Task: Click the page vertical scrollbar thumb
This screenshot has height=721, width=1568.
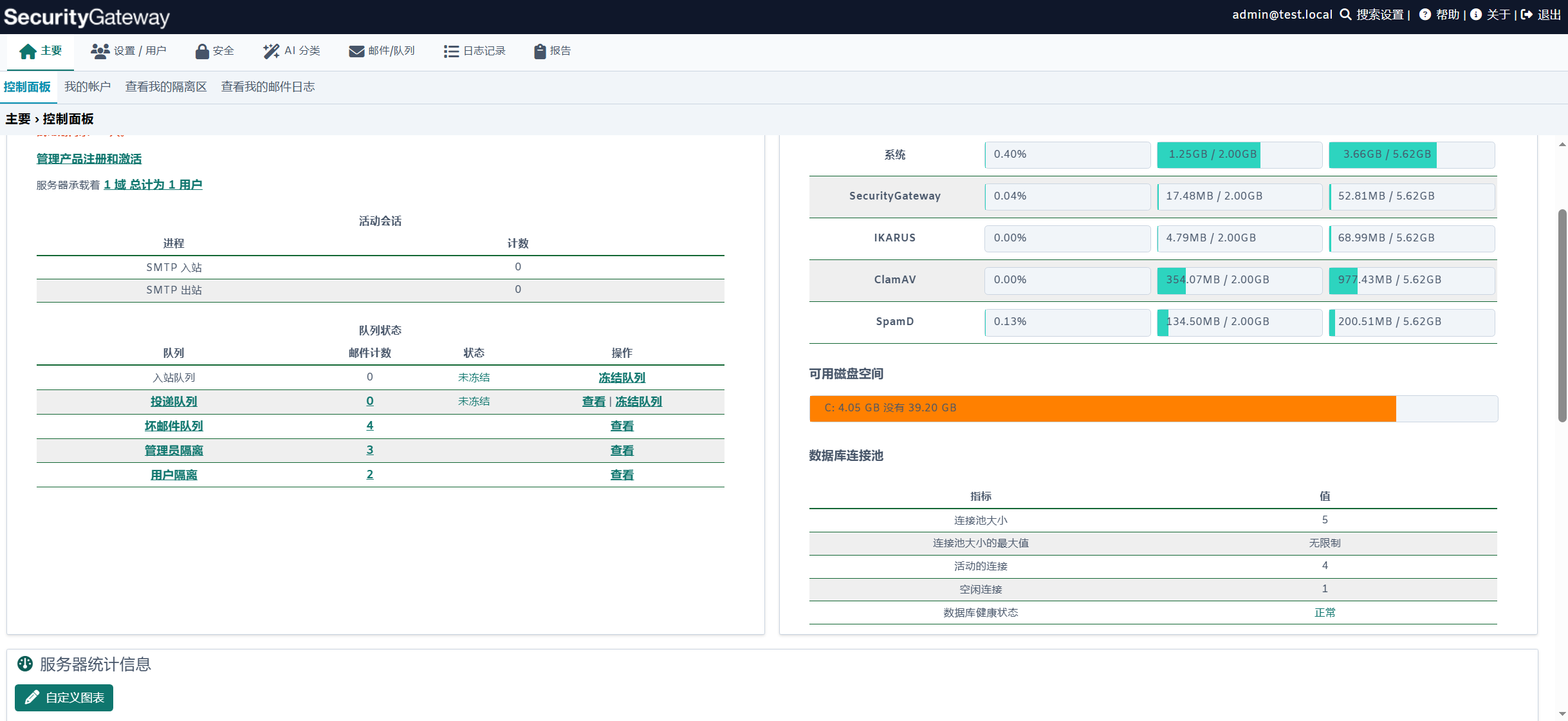Action: point(1562,315)
